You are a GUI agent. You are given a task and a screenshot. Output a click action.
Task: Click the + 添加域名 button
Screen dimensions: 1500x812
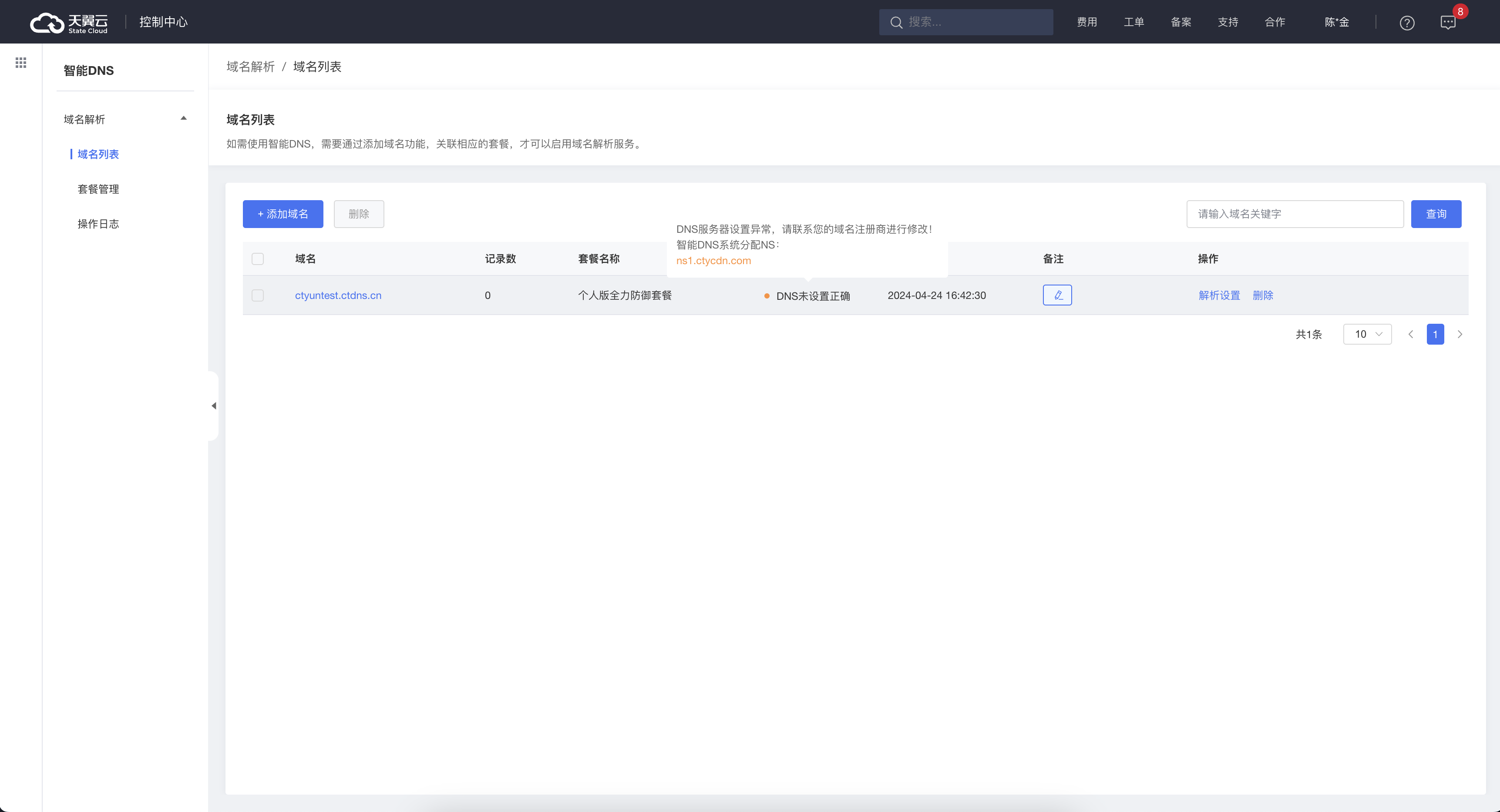[x=284, y=213]
